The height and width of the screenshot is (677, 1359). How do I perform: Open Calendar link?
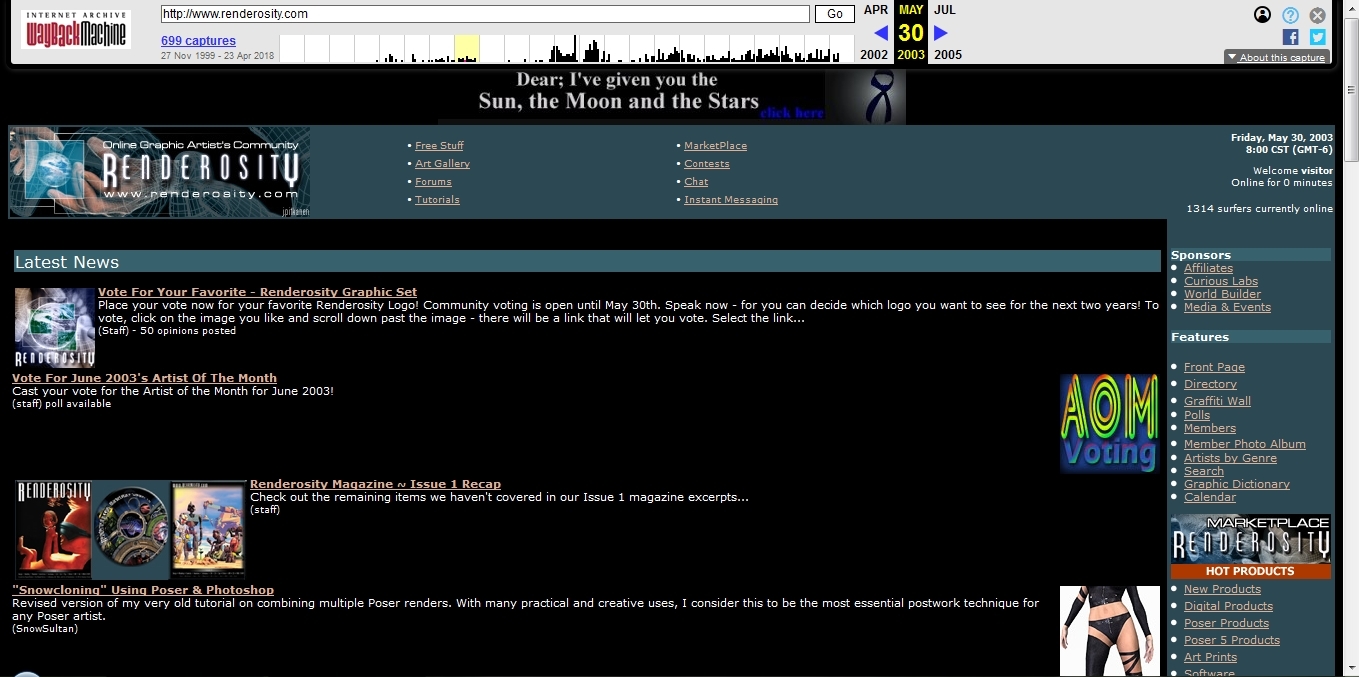pos(1210,497)
